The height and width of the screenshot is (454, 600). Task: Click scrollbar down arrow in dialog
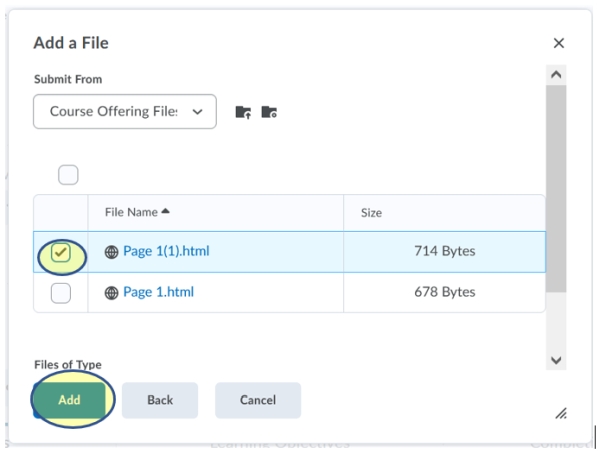click(557, 360)
